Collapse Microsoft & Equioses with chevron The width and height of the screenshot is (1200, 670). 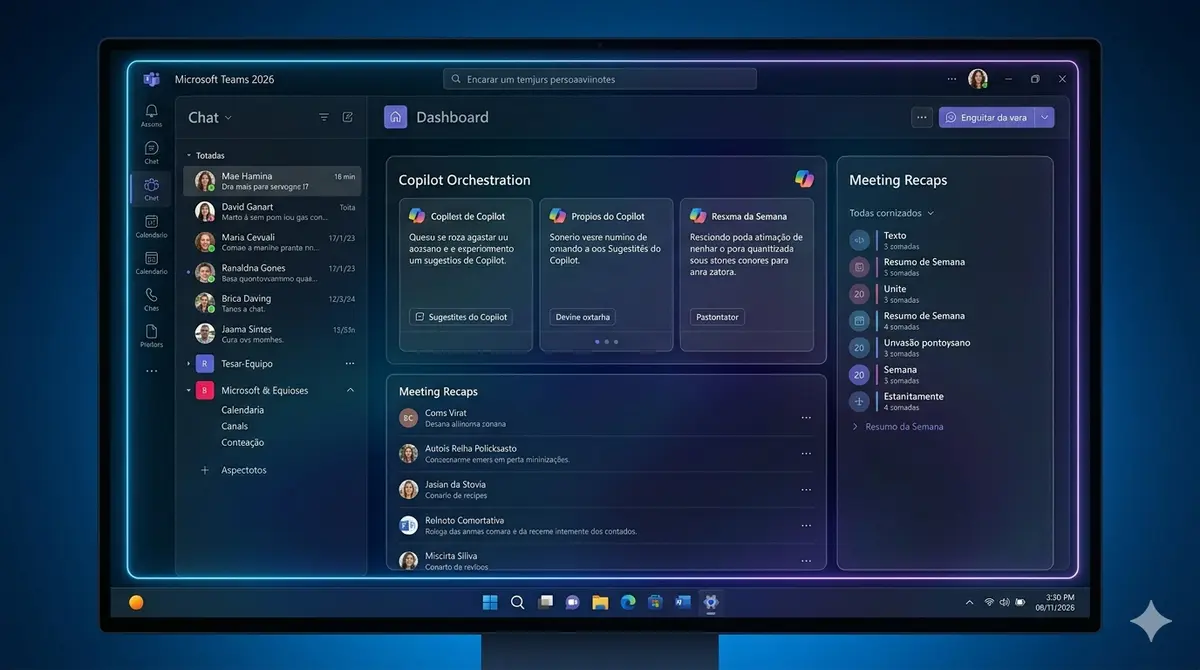tap(350, 390)
